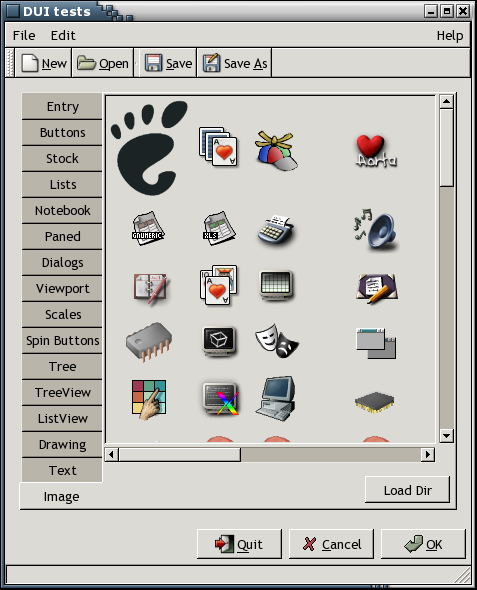Viewport: 477px width, 590px height.
Task: Click the overlapping windows icon
Action: pyautogui.click(x=376, y=343)
